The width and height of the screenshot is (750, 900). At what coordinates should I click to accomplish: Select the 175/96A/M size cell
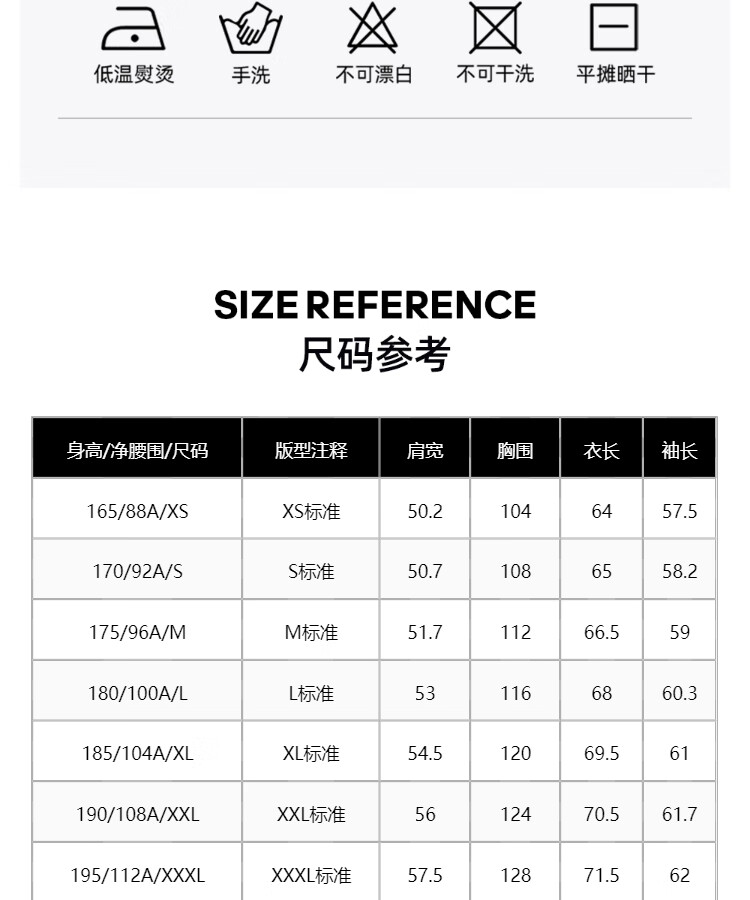(x=137, y=632)
